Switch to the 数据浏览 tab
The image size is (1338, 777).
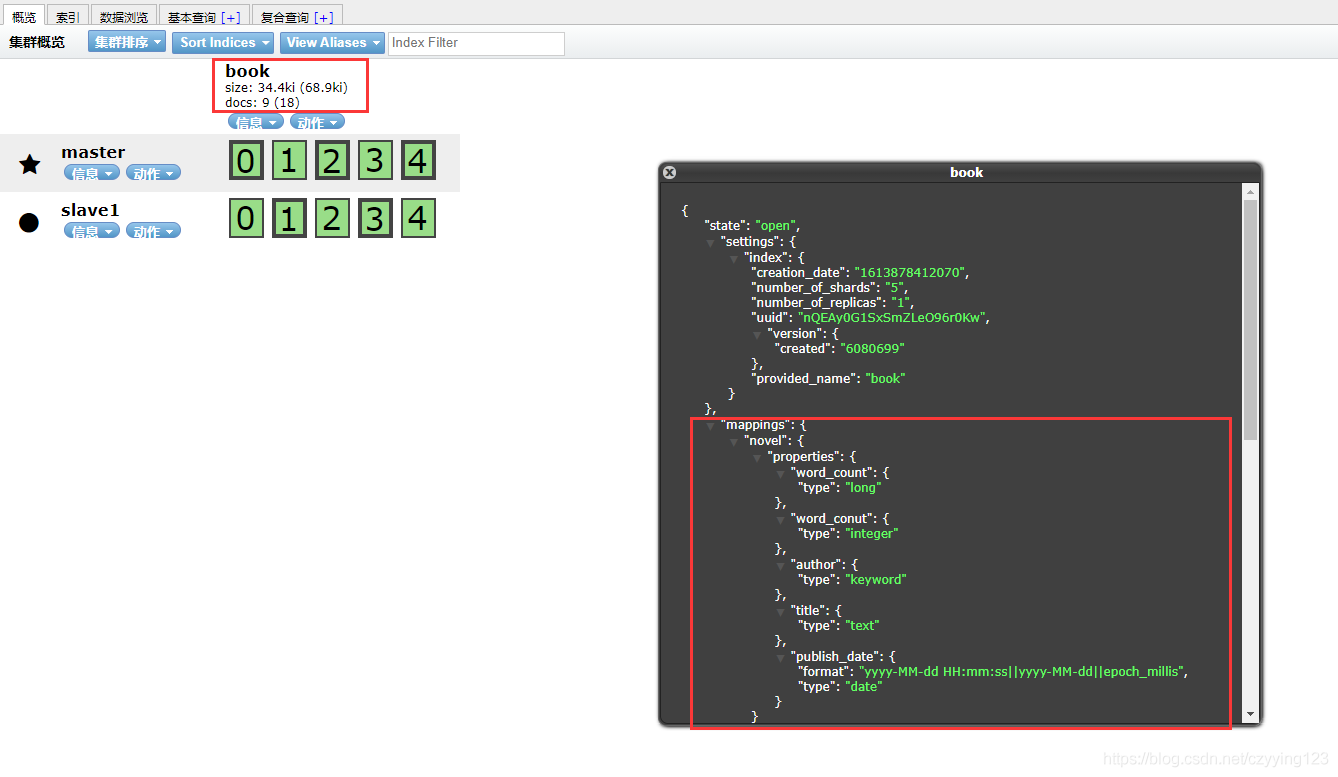pos(124,16)
